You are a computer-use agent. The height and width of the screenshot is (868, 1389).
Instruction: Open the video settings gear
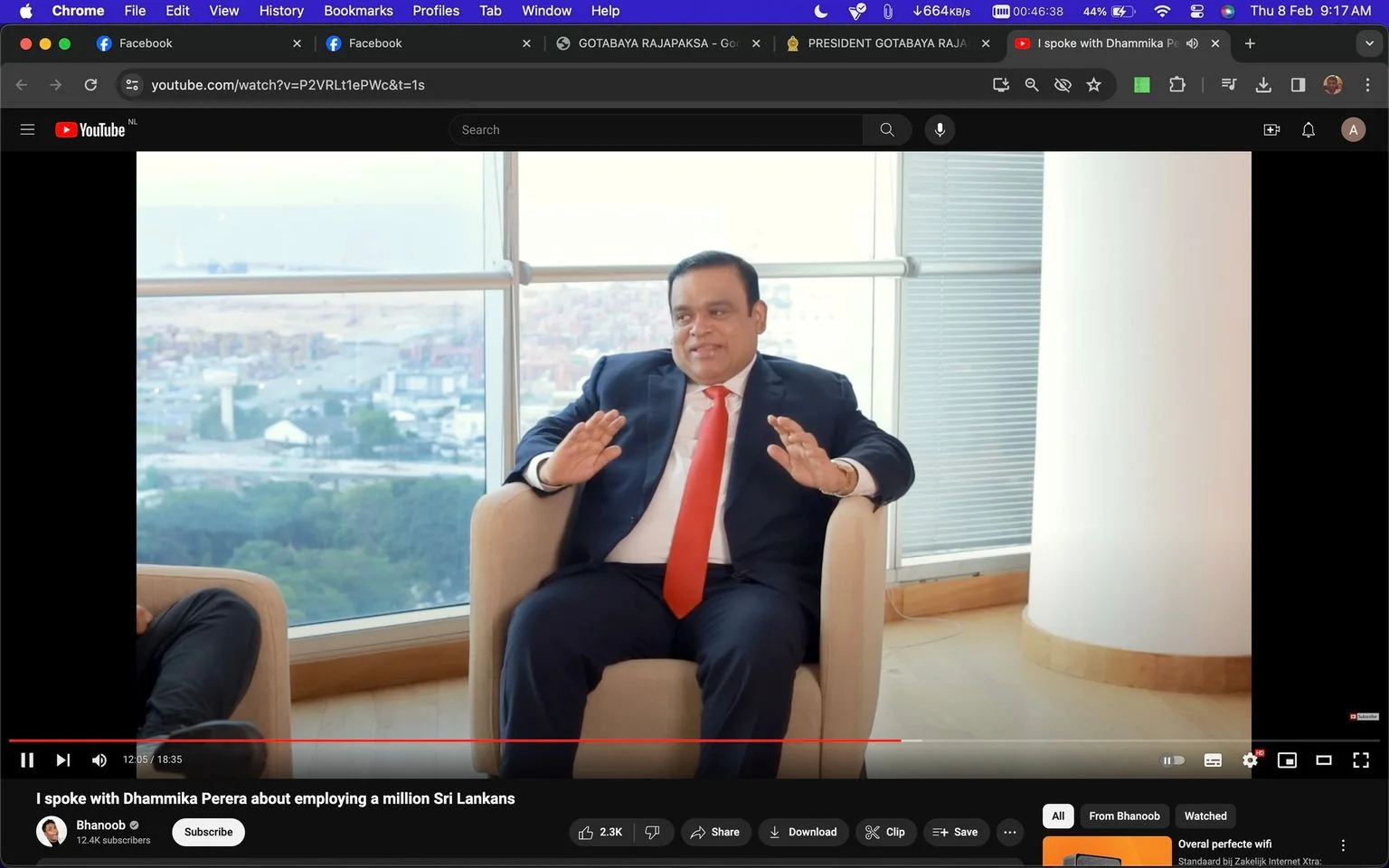[x=1251, y=760]
